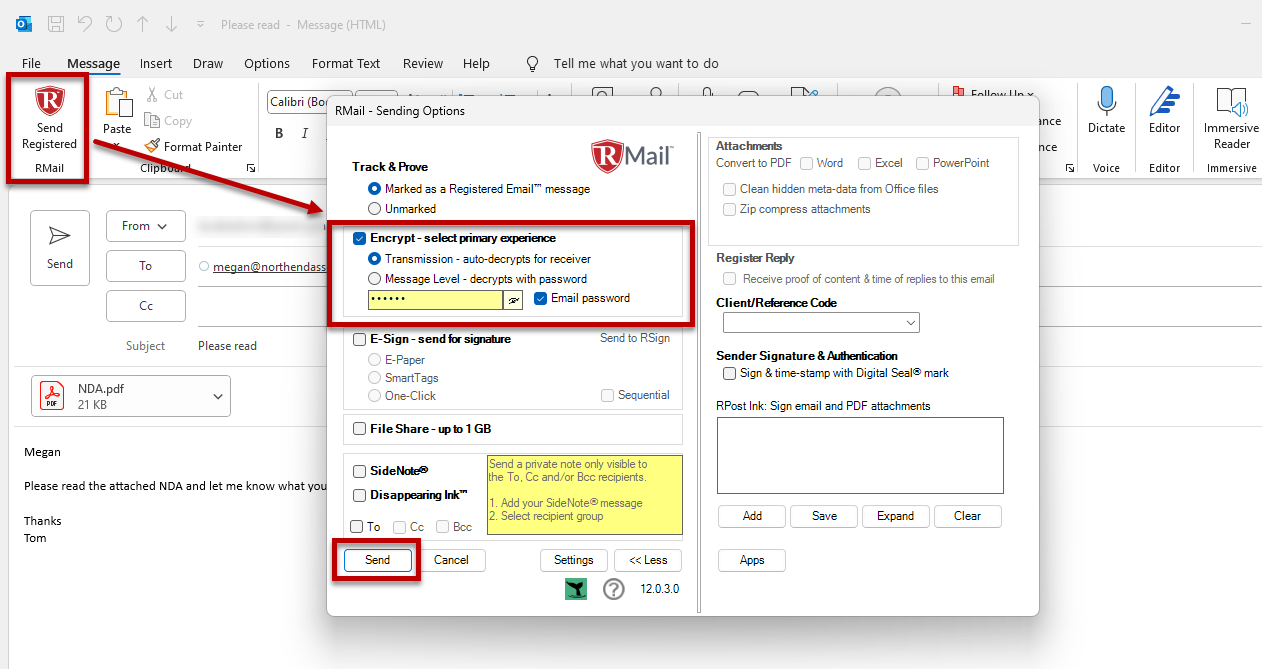Click the green whale tail icon
The width and height of the screenshot is (1262, 669).
point(576,589)
